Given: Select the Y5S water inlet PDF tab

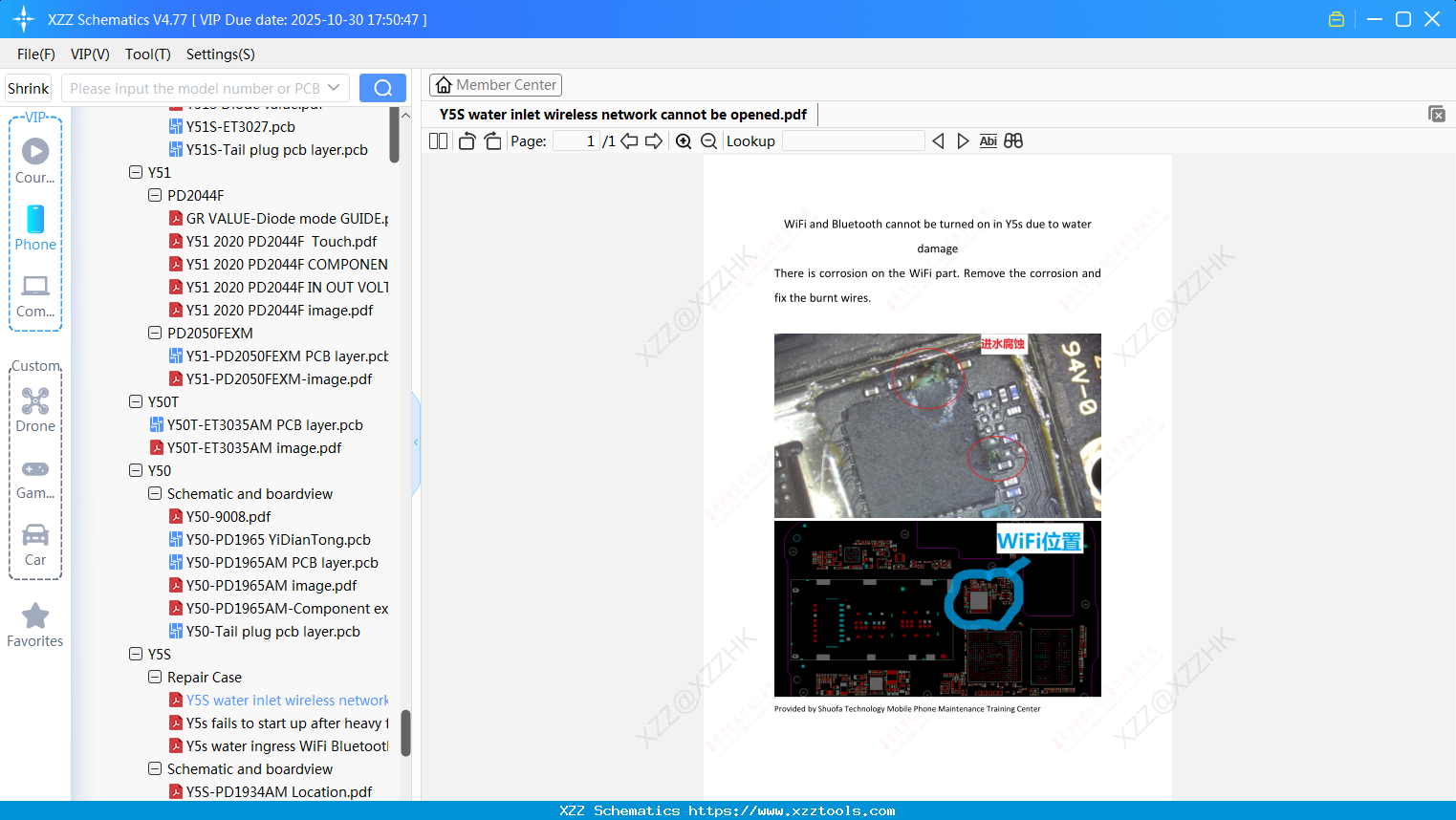Looking at the screenshot, I should pyautogui.click(x=623, y=115).
